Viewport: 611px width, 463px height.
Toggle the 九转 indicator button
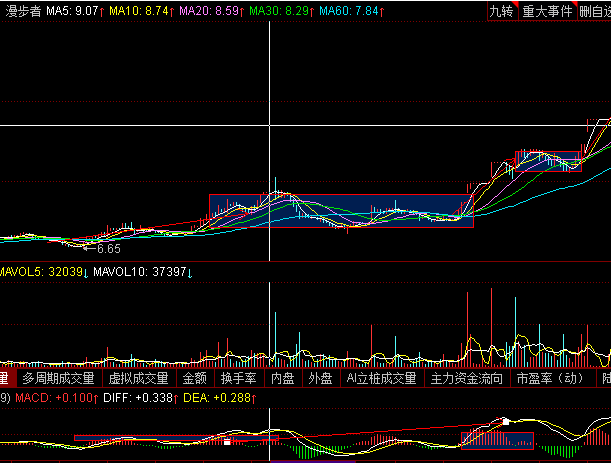tap(500, 12)
